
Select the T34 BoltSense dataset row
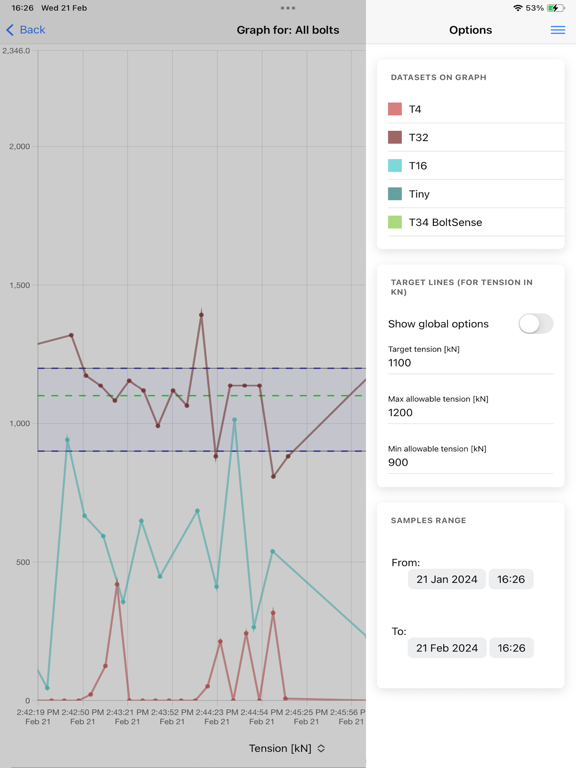tap(476, 222)
